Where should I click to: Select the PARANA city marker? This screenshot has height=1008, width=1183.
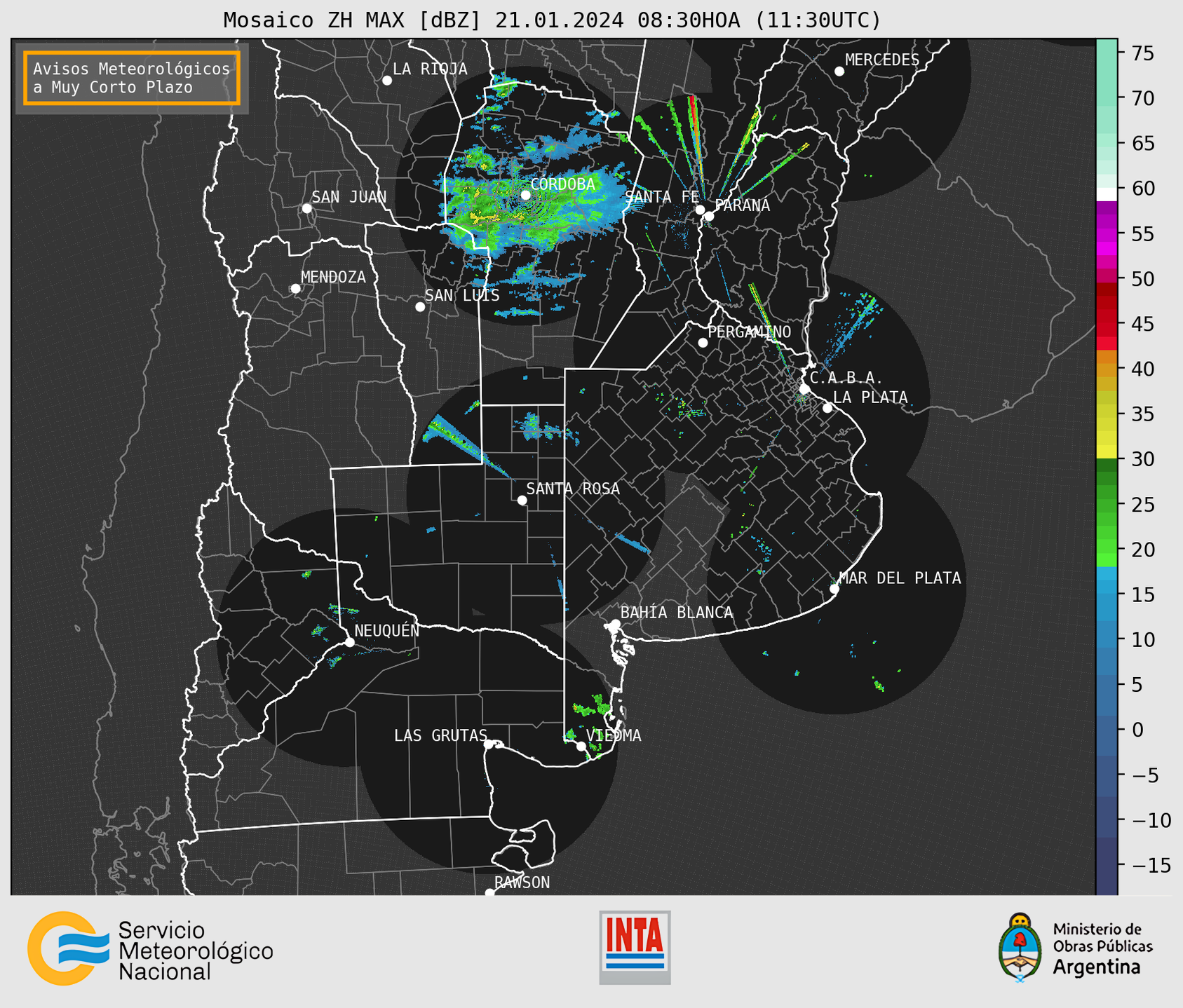[x=709, y=216]
